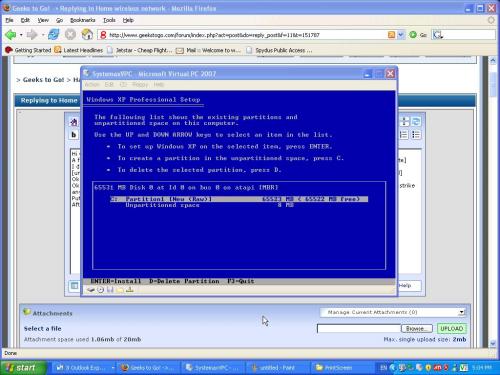The height and width of the screenshot is (375, 500).
Task: Open Jetstar - Cheap Flight bookmark
Action: tap(139, 50)
